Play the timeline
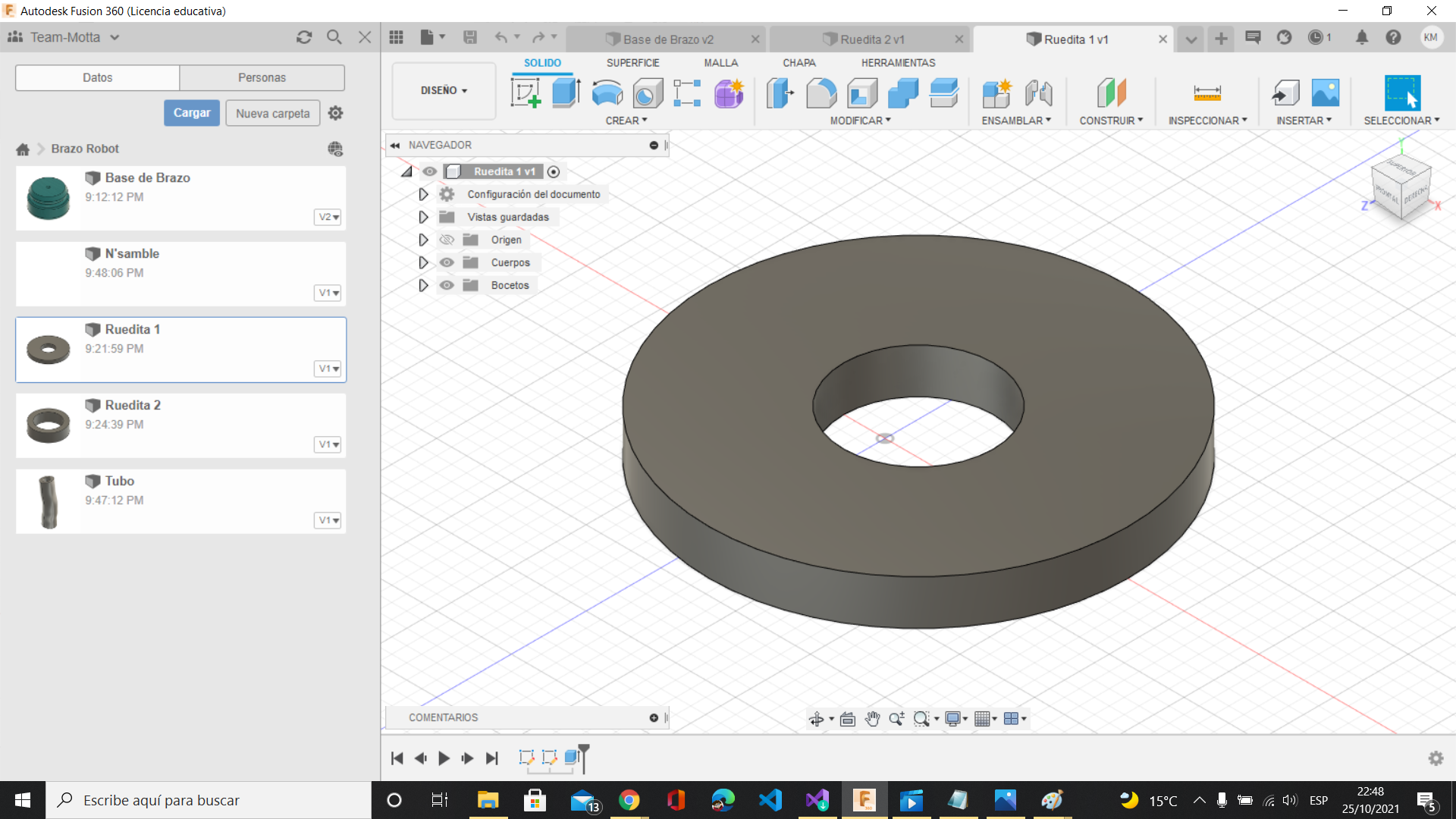This screenshot has width=1456, height=819. click(444, 758)
